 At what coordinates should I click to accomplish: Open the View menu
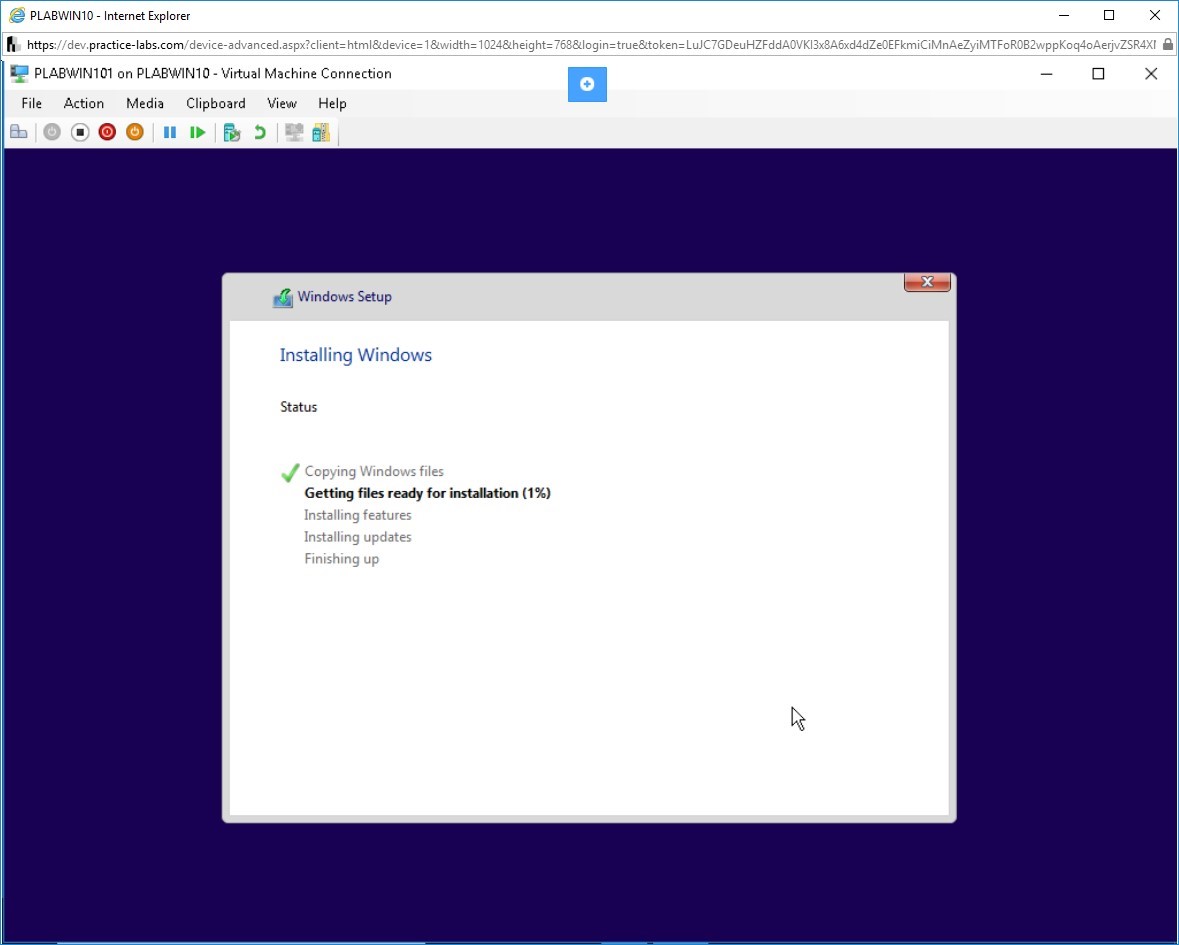point(282,104)
